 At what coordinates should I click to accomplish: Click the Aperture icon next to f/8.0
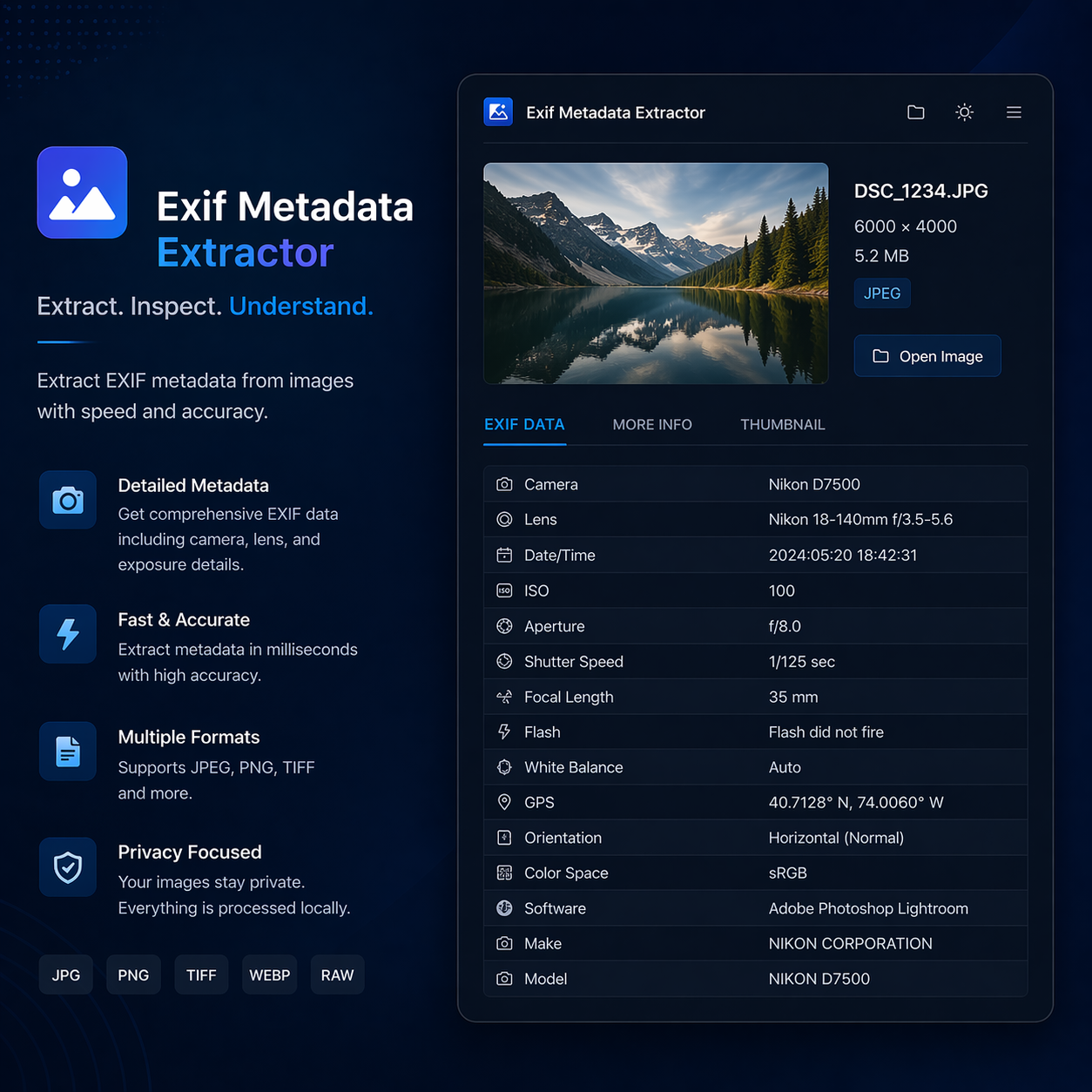[x=504, y=626]
